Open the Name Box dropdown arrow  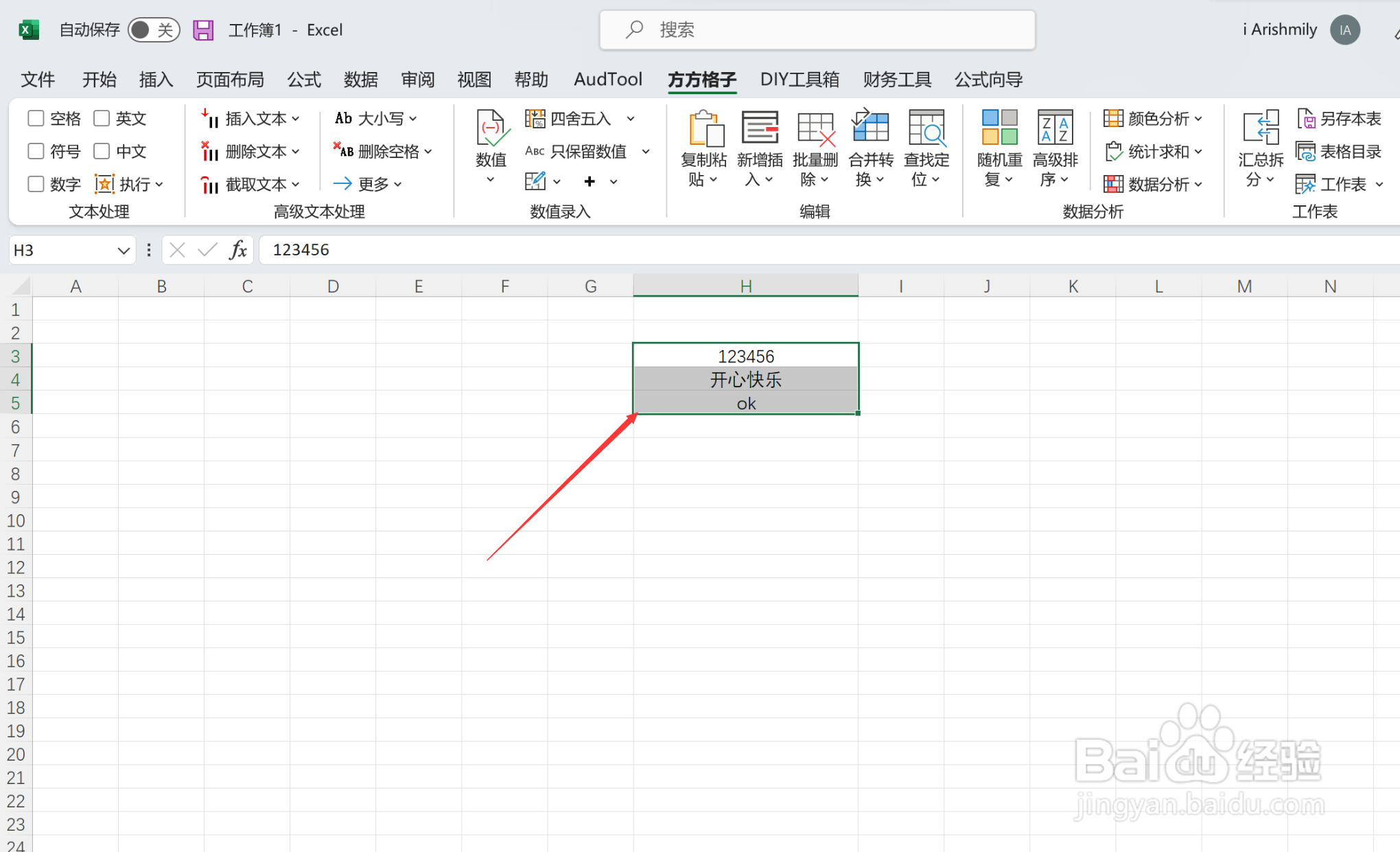click(123, 251)
